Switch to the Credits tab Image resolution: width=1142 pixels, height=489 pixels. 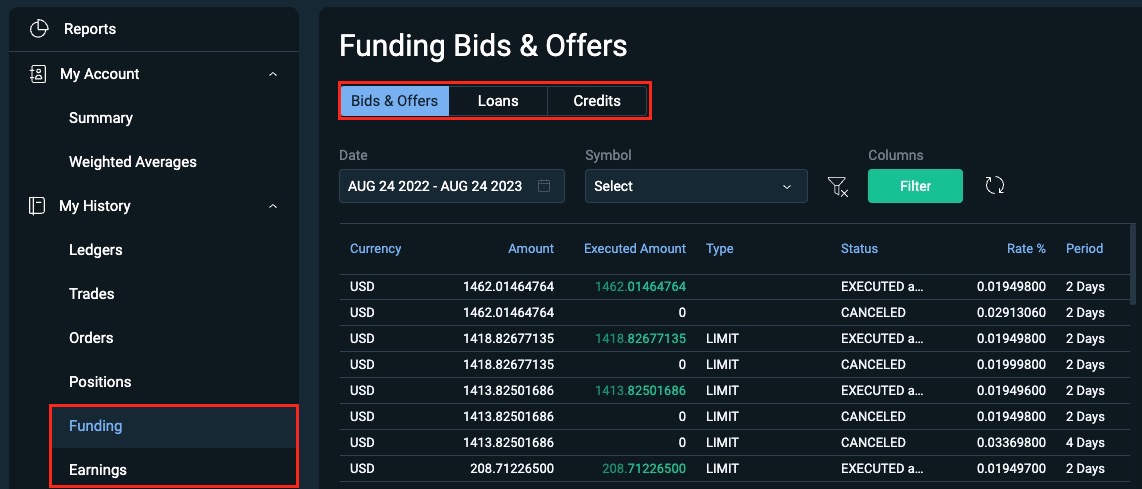coord(597,101)
